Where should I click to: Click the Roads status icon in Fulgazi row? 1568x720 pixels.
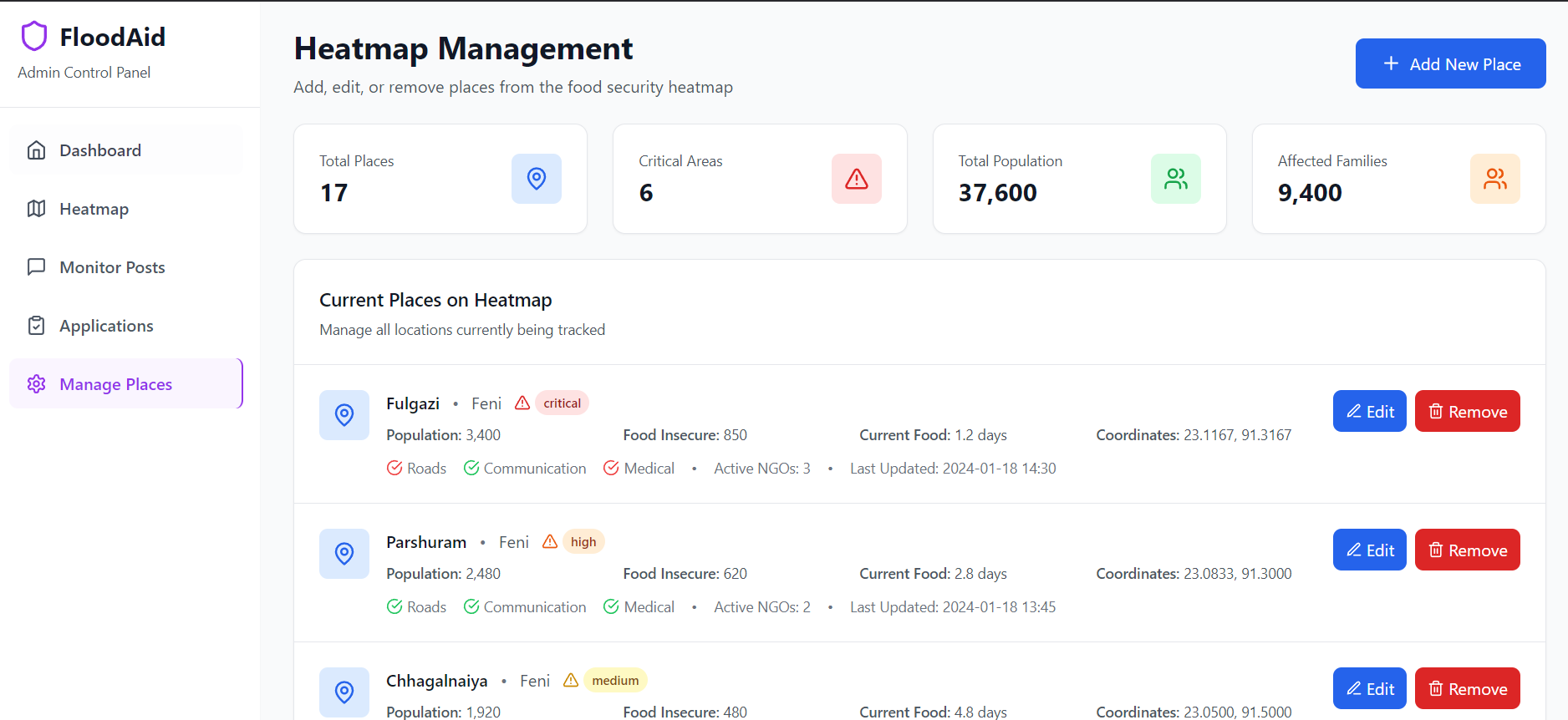point(395,469)
